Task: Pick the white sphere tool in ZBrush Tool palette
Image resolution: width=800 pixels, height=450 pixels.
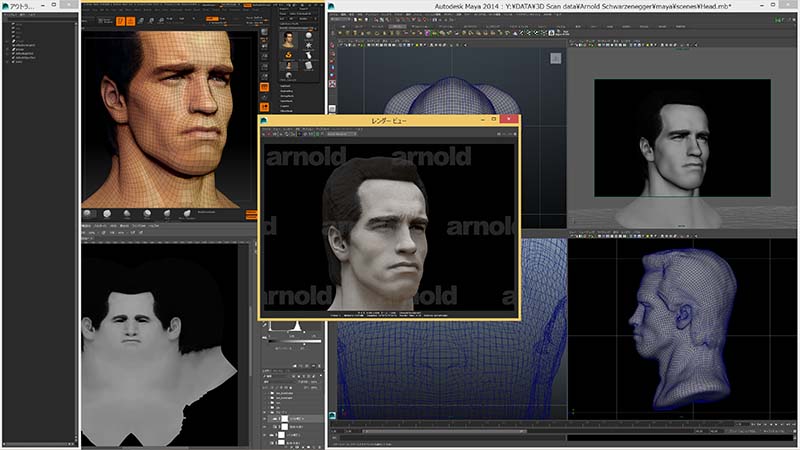Action: pyautogui.click(x=308, y=35)
